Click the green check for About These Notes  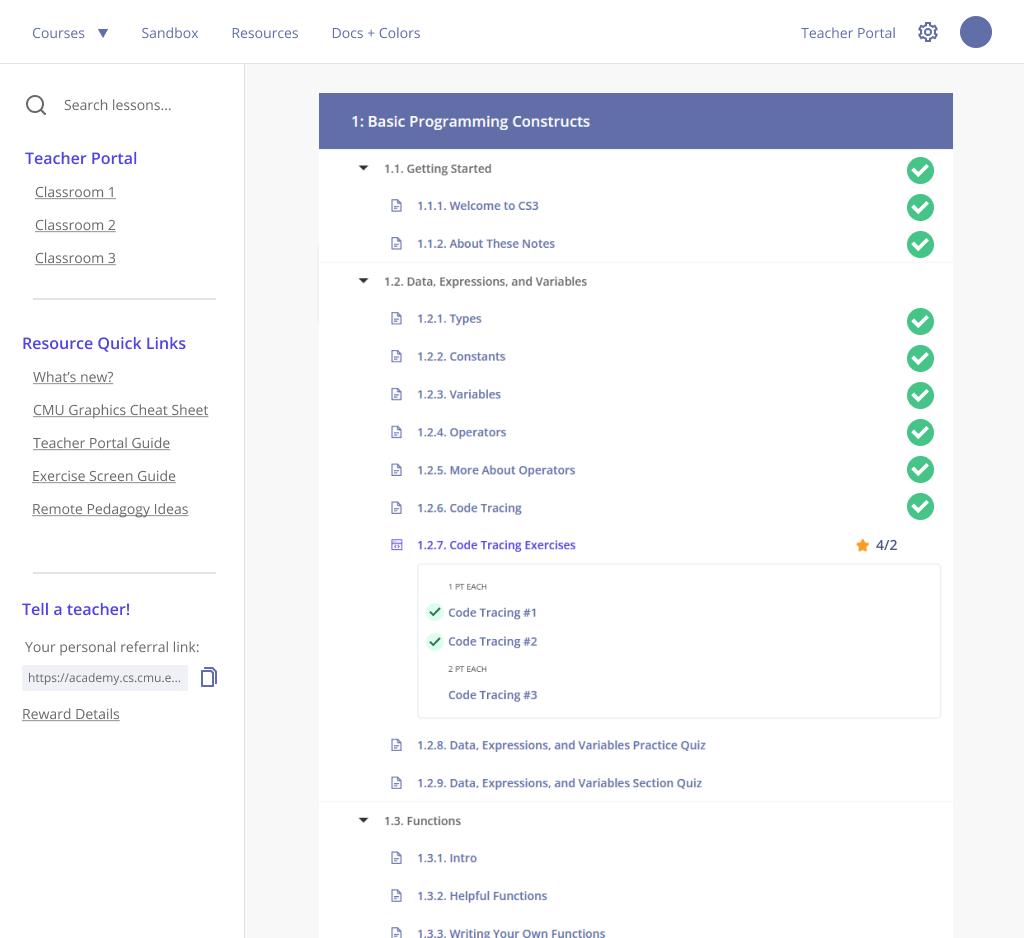920,244
